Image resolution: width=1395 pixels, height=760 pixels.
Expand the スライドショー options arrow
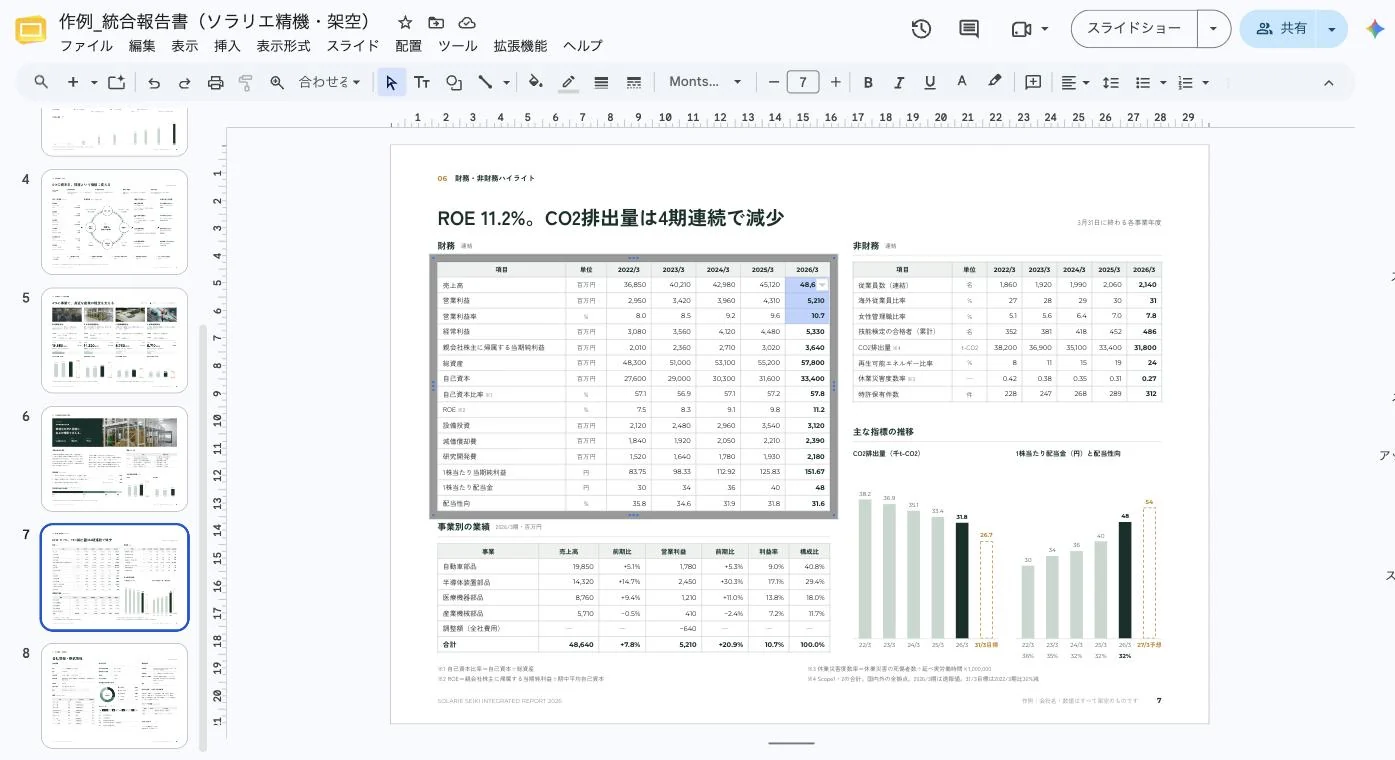tap(1214, 29)
